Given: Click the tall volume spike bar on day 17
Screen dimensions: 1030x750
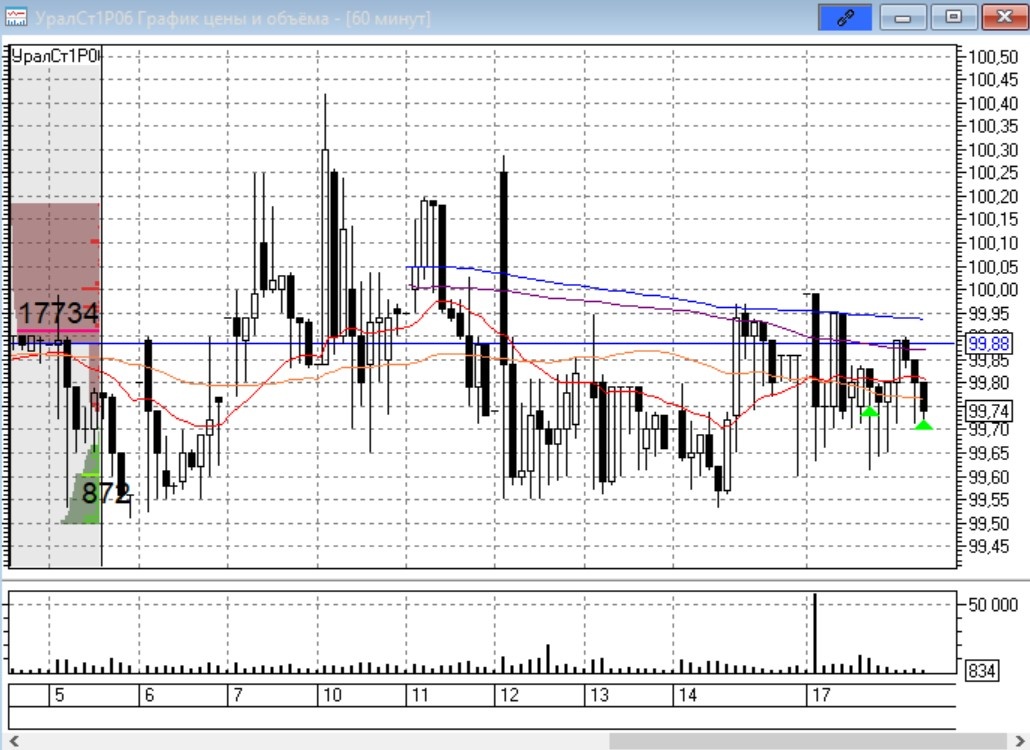Looking at the screenshot, I should point(815,633).
